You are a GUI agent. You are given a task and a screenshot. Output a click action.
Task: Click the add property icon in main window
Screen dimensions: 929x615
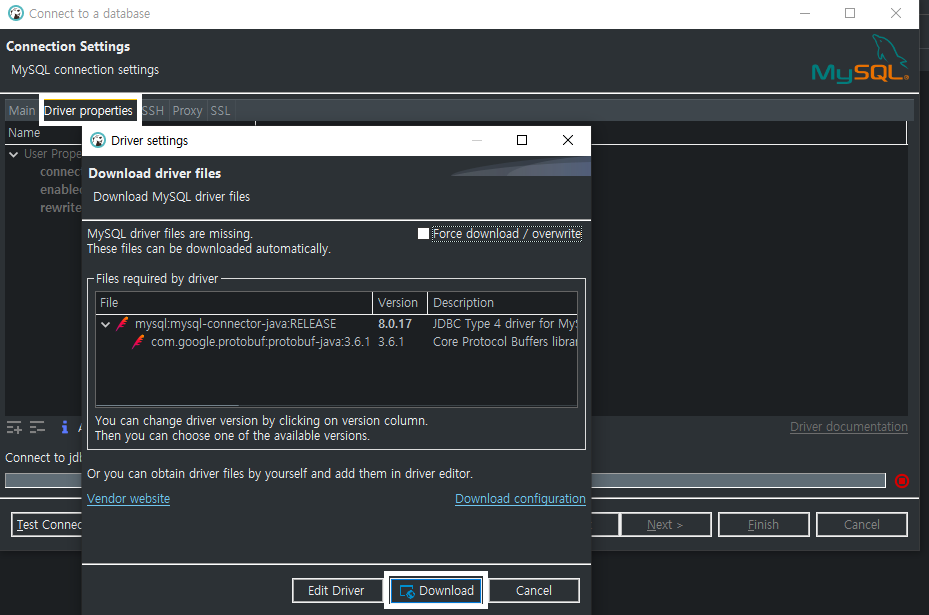14,427
